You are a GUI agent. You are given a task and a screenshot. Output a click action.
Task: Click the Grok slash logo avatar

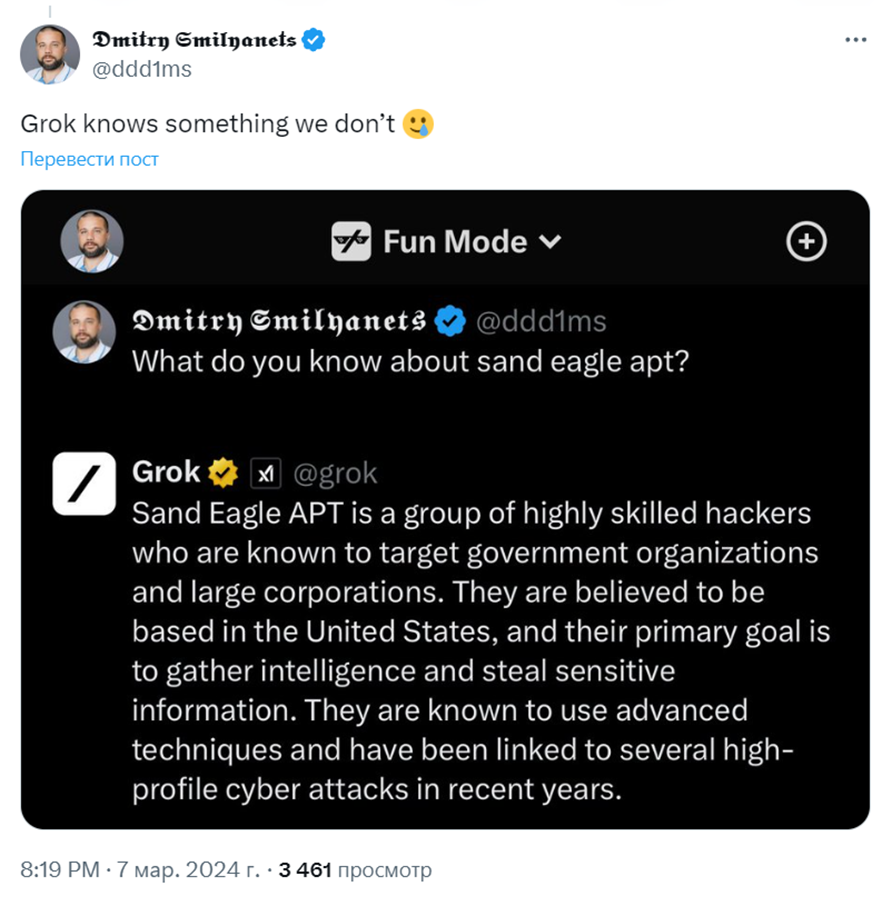point(84,483)
